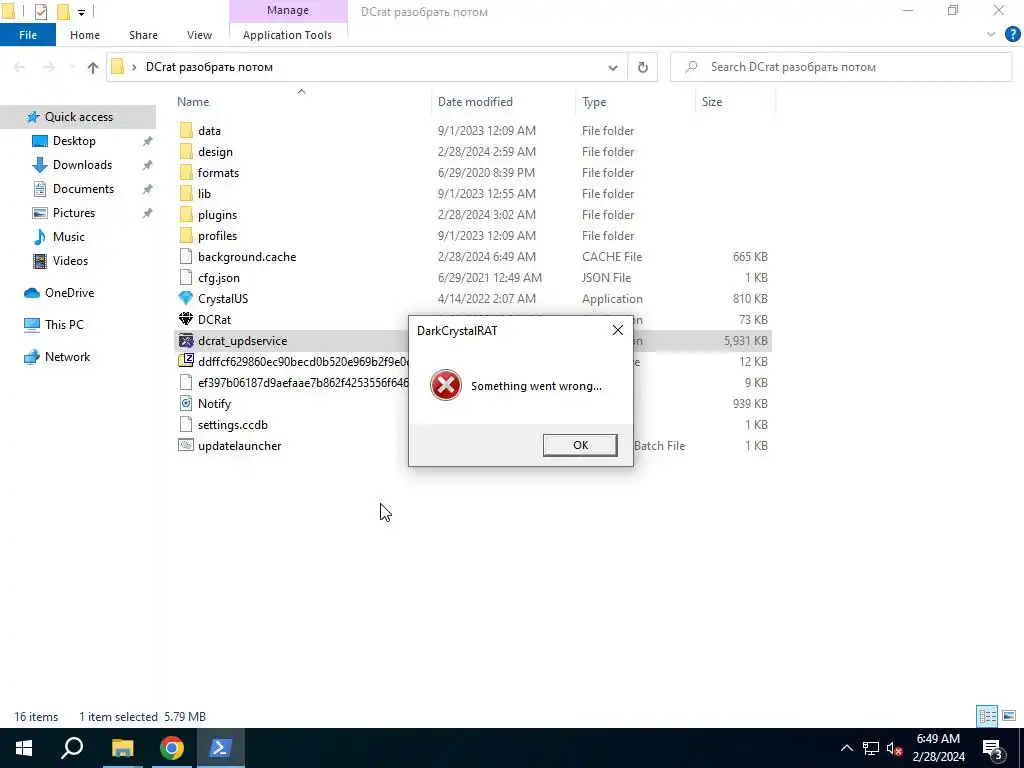Select the Application Tools tab

click(287, 35)
